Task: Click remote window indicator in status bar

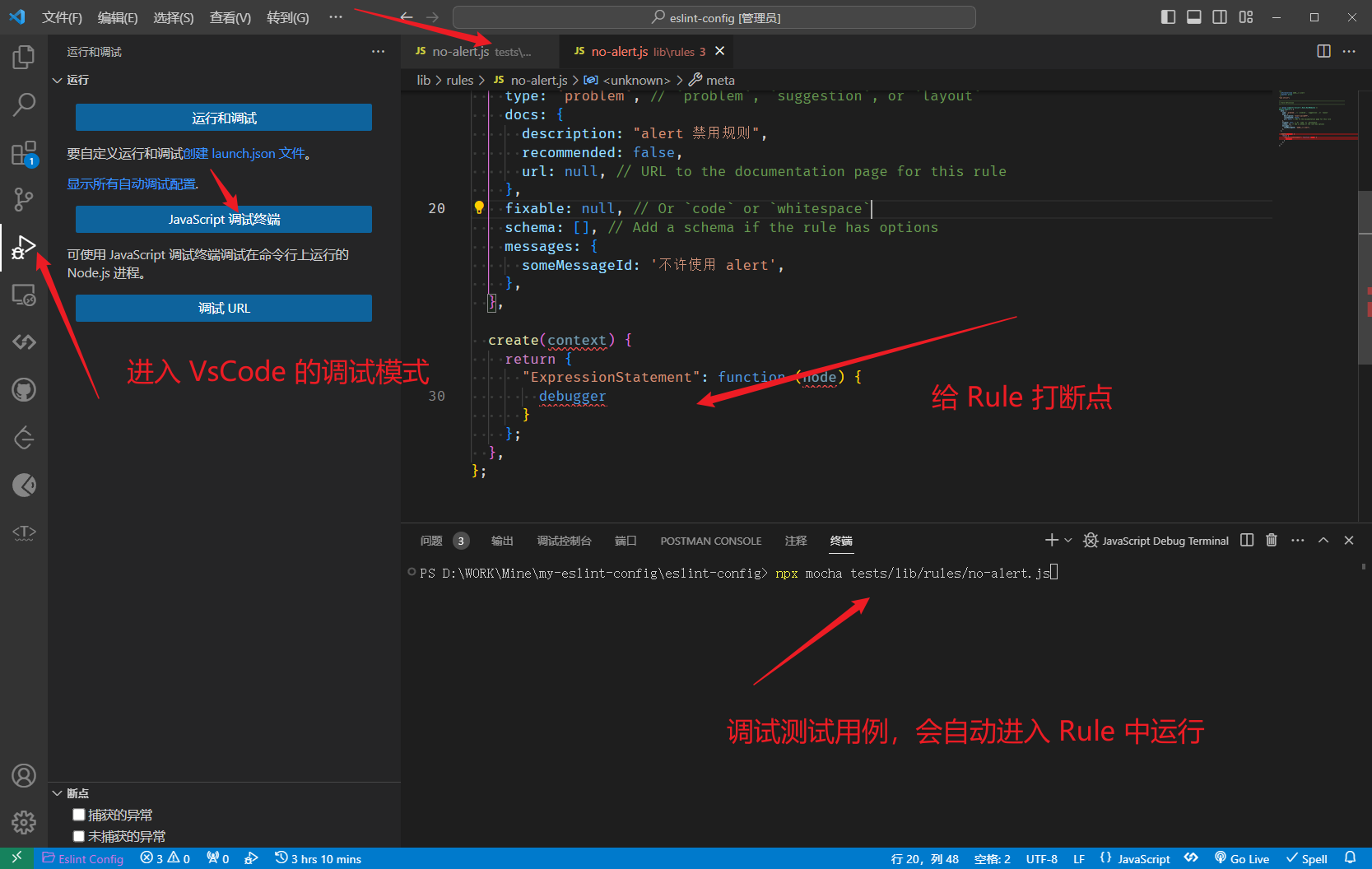Action: (x=16, y=858)
